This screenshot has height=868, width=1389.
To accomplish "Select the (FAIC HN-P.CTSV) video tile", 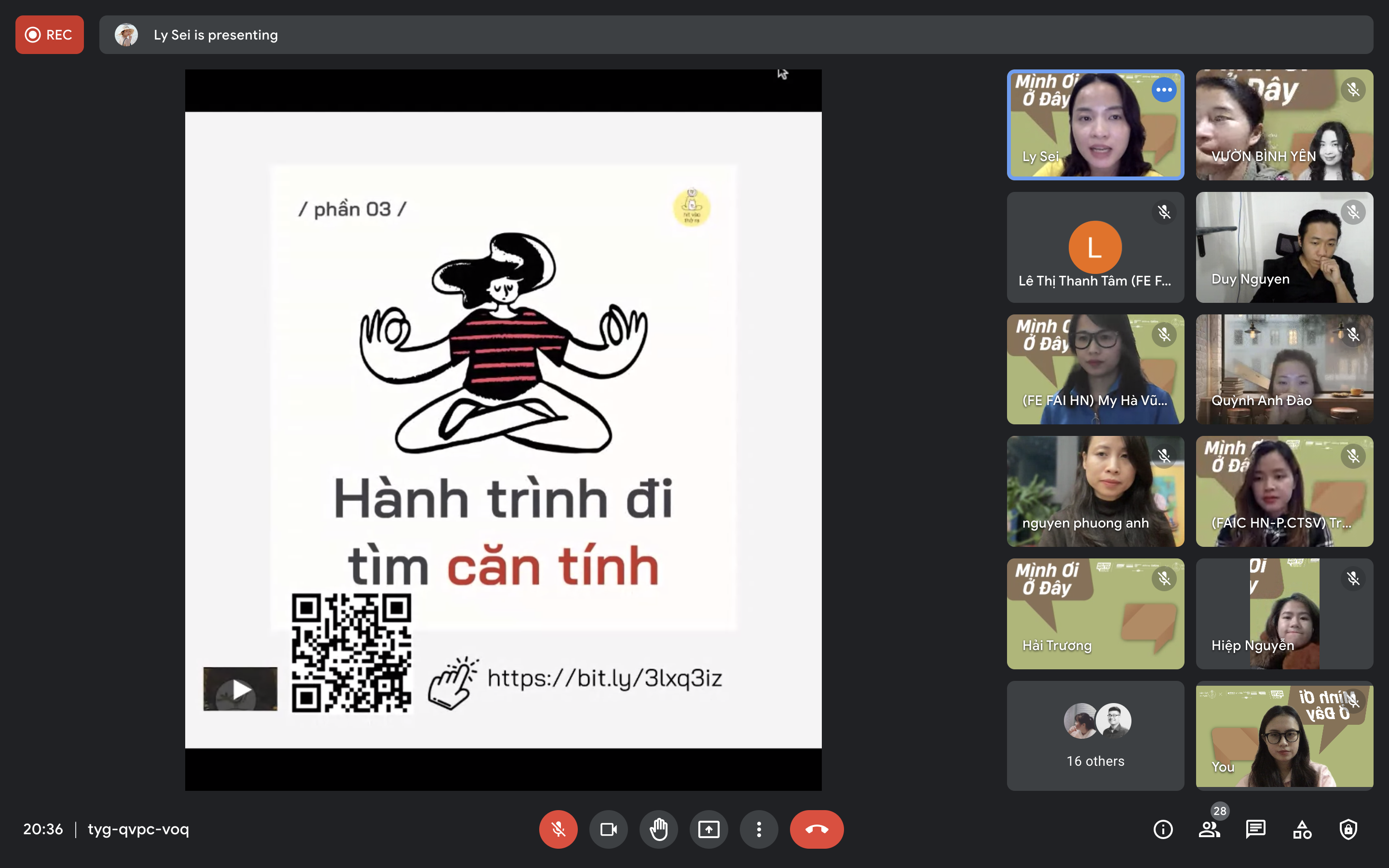I will (x=1284, y=491).
